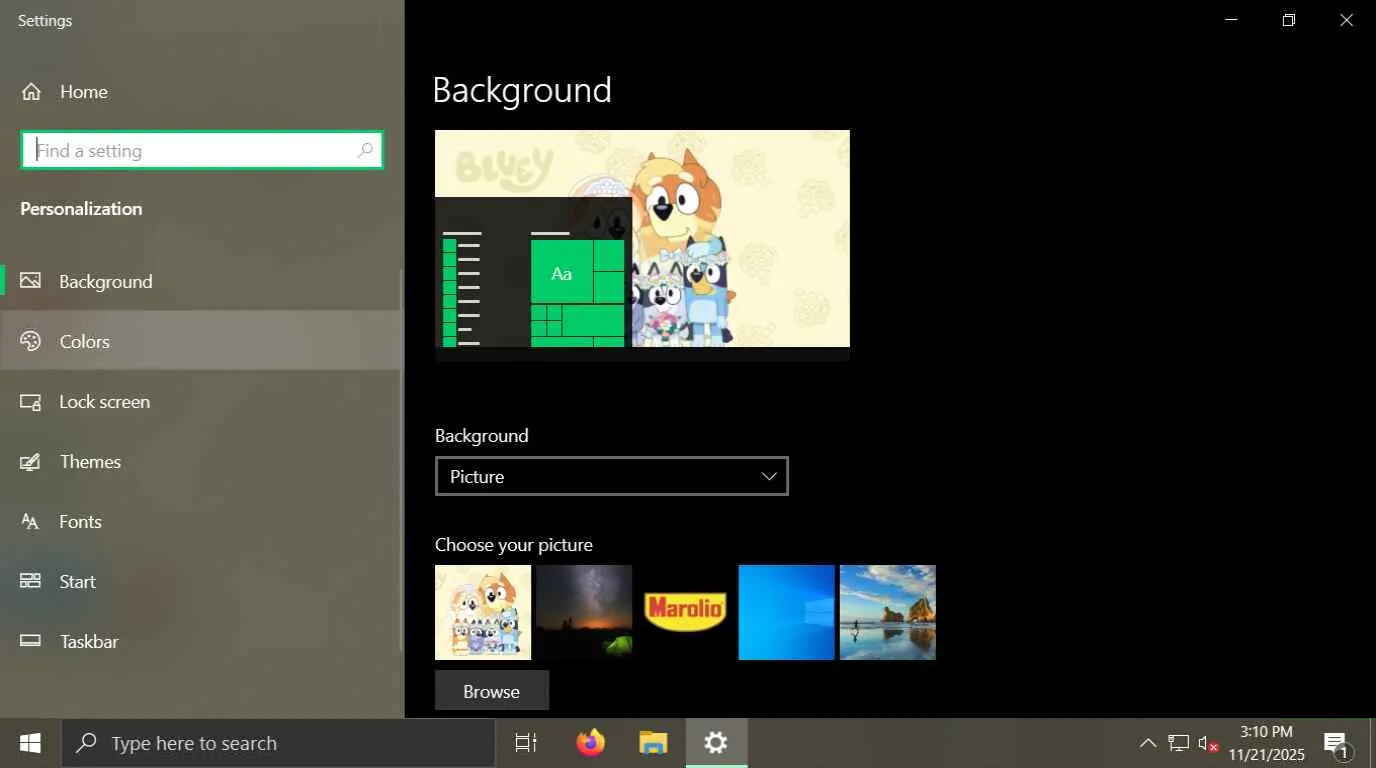The image size is (1376, 768).
Task: Choose the night sky Milky Way thumbnail
Action: click(584, 612)
